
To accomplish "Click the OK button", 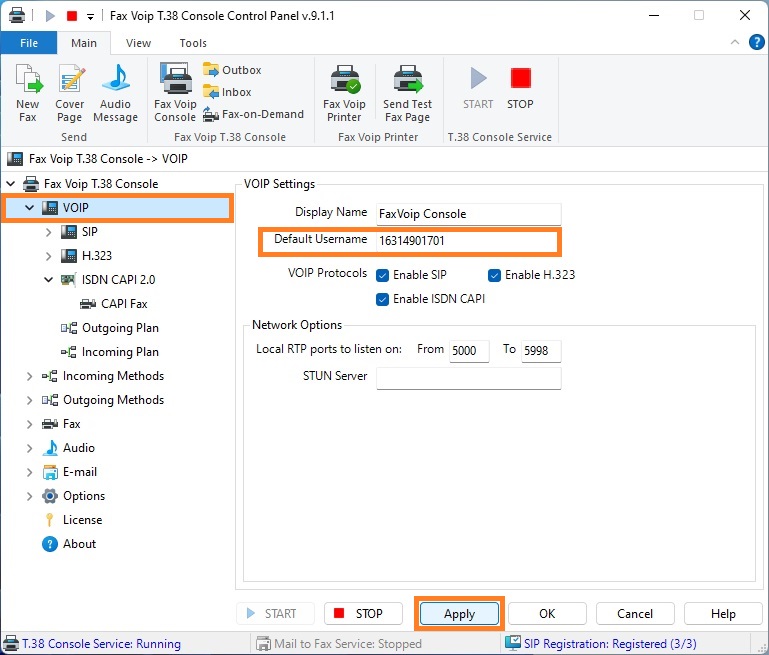I will click(547, 614).
